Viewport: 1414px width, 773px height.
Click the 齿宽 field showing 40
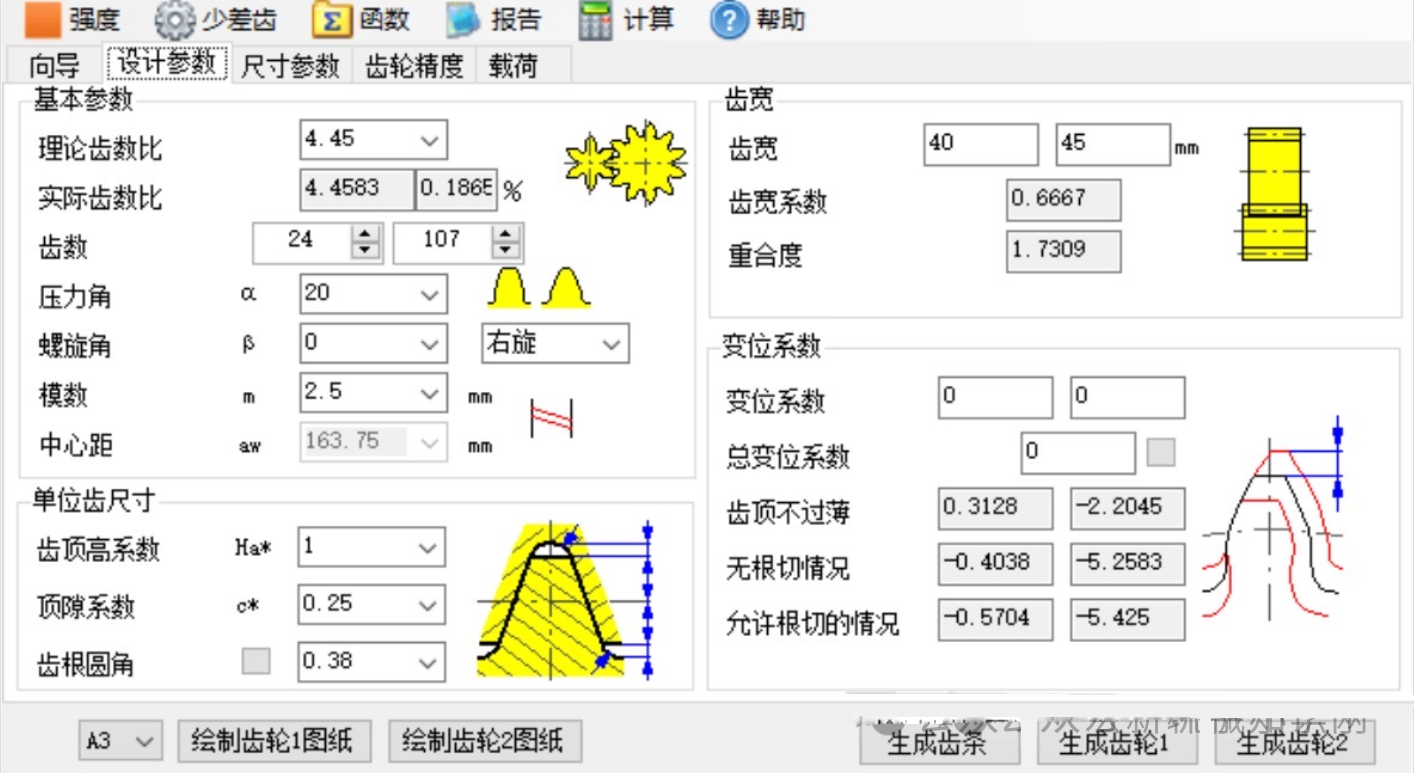pos(981,145)
